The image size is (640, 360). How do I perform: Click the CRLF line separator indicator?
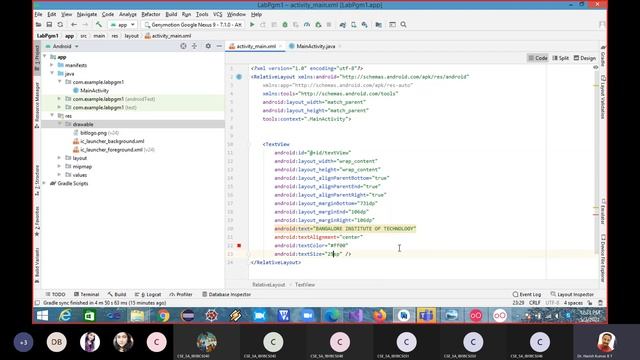[534, 303]
